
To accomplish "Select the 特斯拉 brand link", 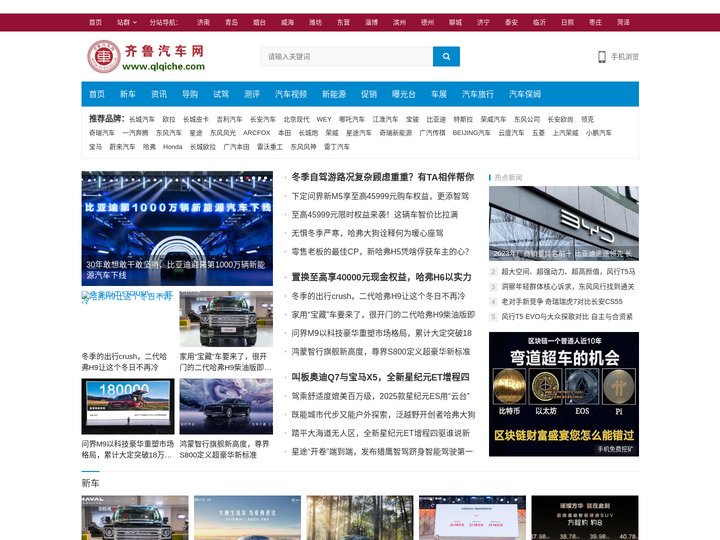I will 463,119.
